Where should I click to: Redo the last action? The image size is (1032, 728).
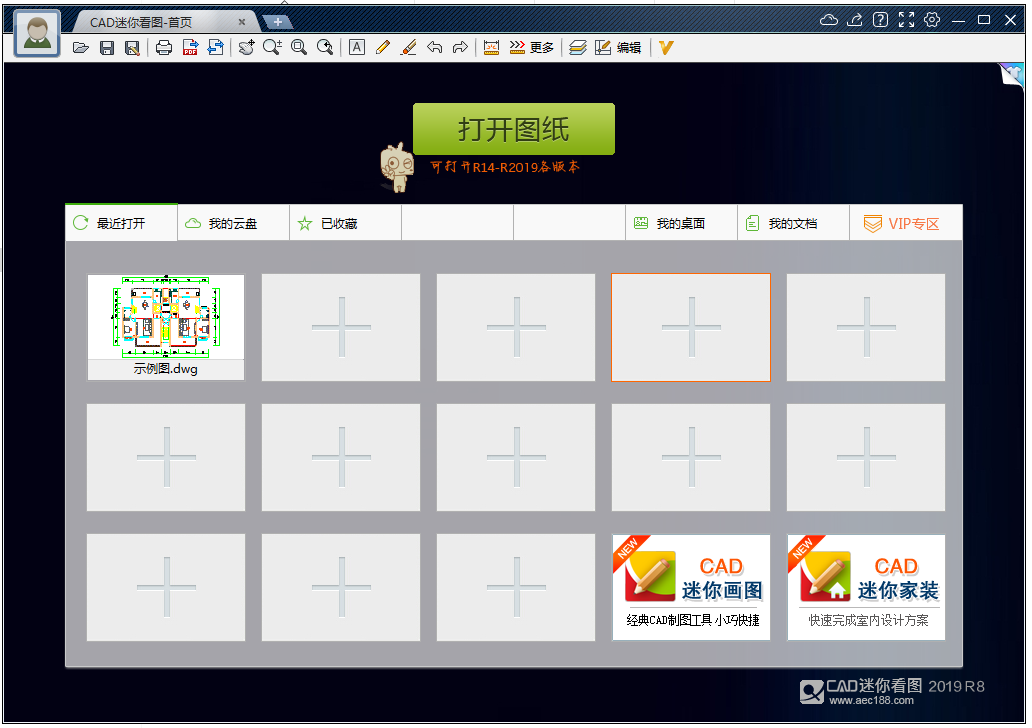pyautogui.click(x=461, y=47)
